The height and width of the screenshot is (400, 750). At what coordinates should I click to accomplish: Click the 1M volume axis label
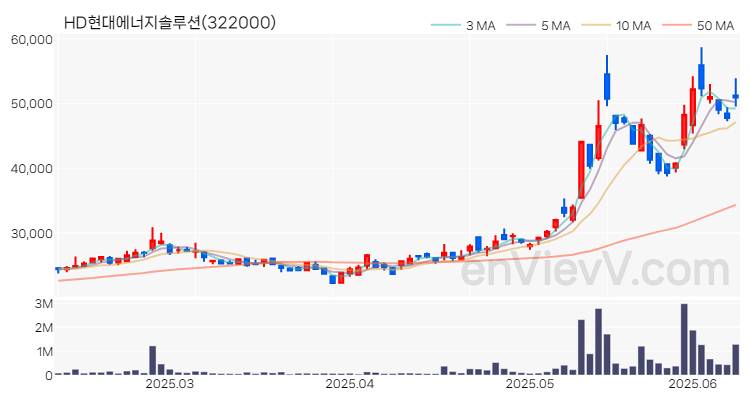click(44, 352)
